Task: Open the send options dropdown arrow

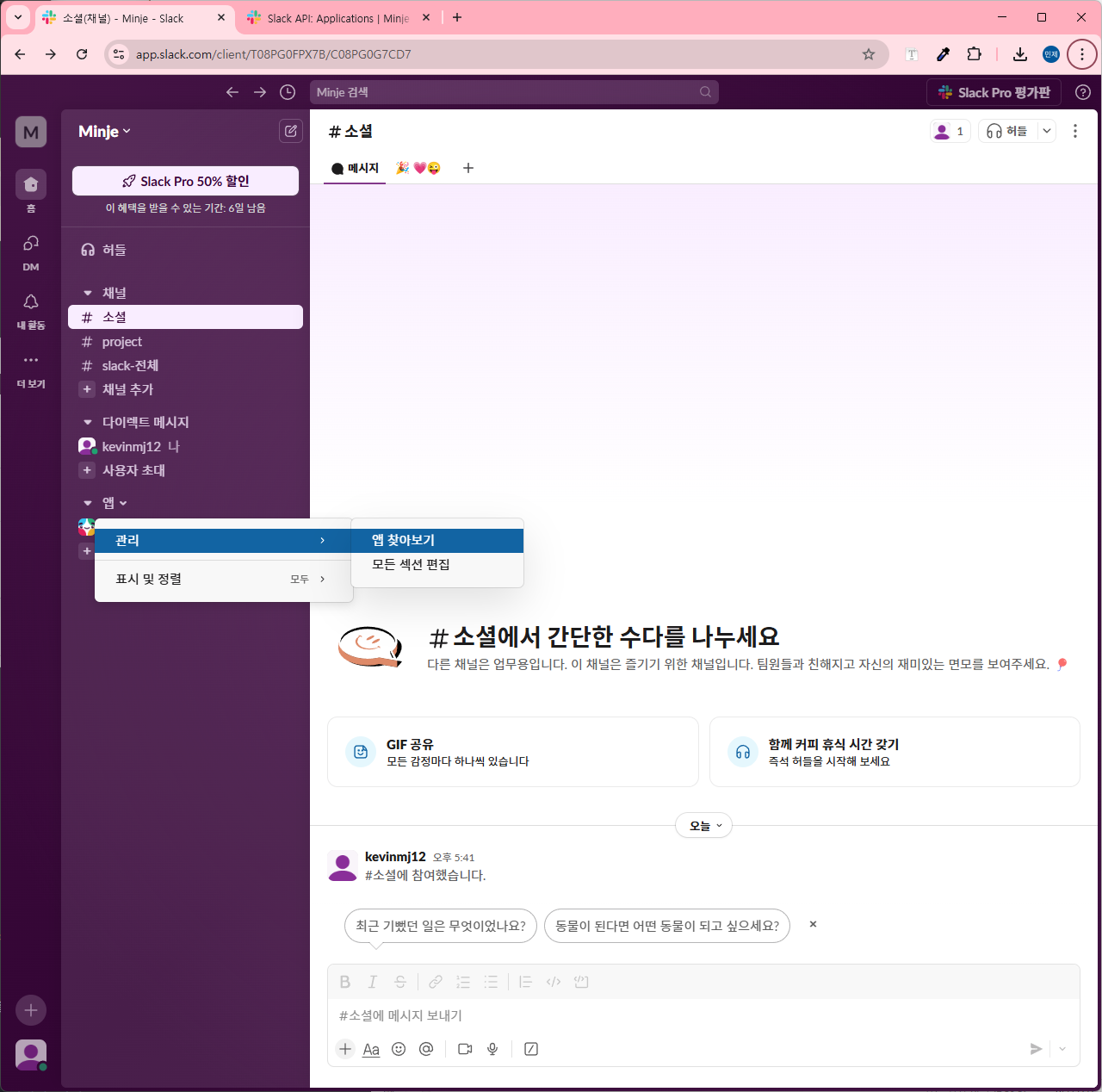Action: [1062, 1049]
